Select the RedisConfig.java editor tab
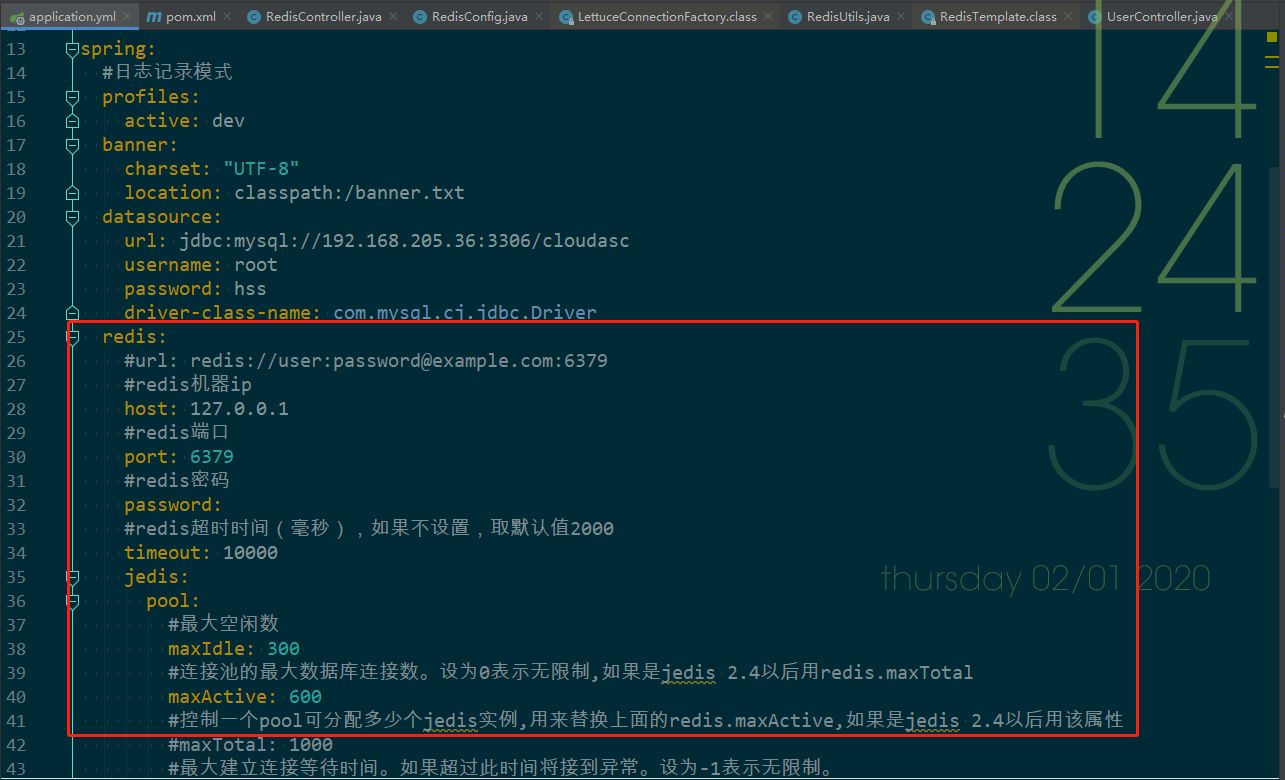 [479, 17]
